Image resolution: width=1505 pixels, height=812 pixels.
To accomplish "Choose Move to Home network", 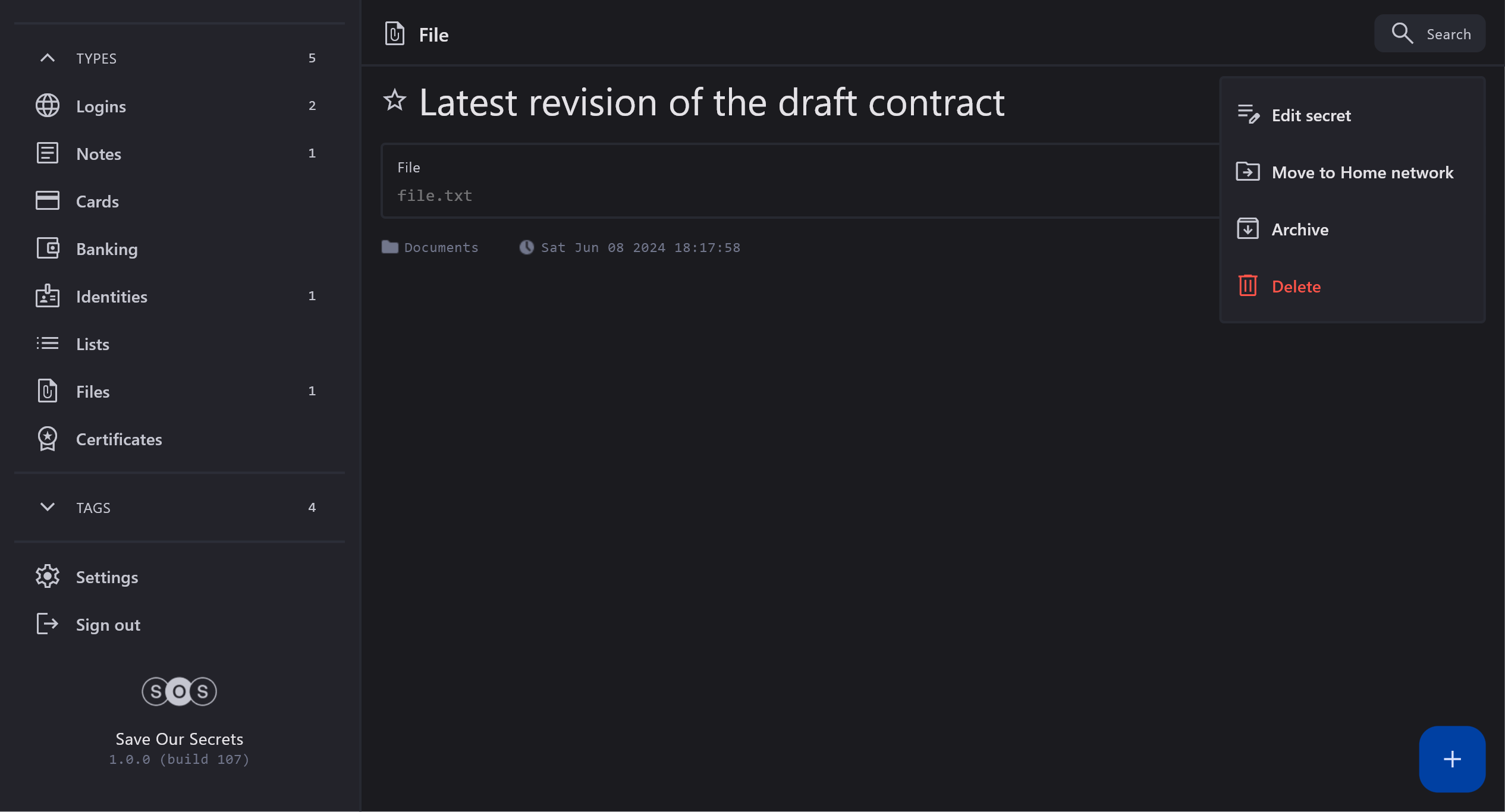I will (x=1362, y=172).
